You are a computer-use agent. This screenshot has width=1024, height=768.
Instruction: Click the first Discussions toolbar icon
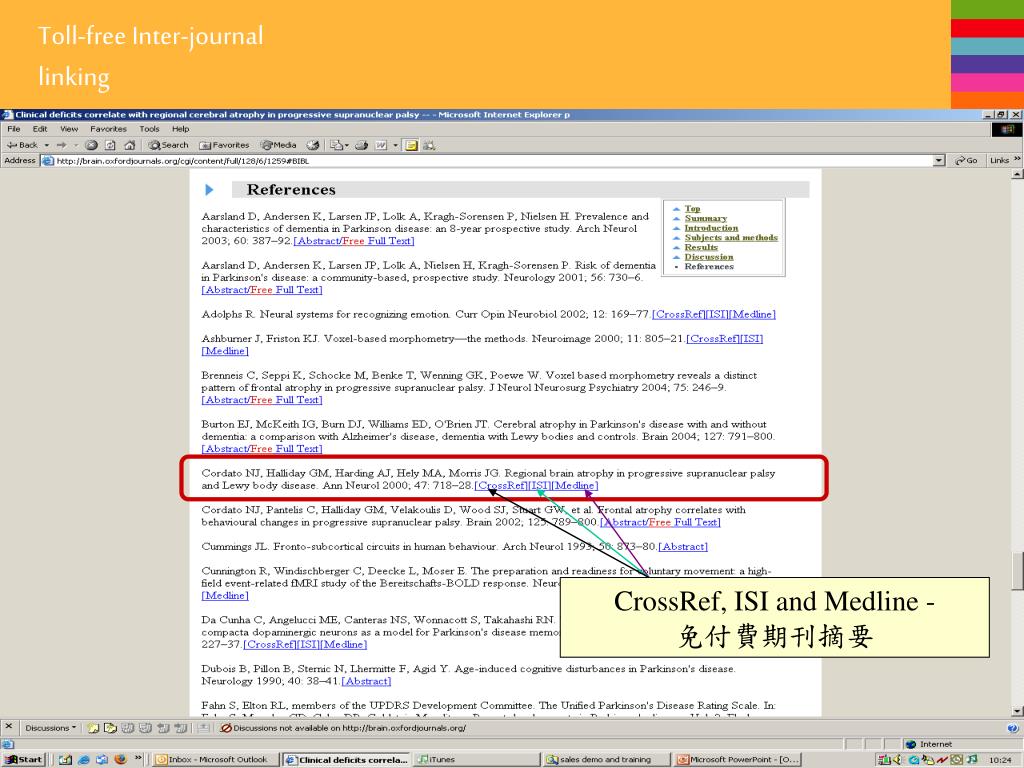tap(93, 728)
